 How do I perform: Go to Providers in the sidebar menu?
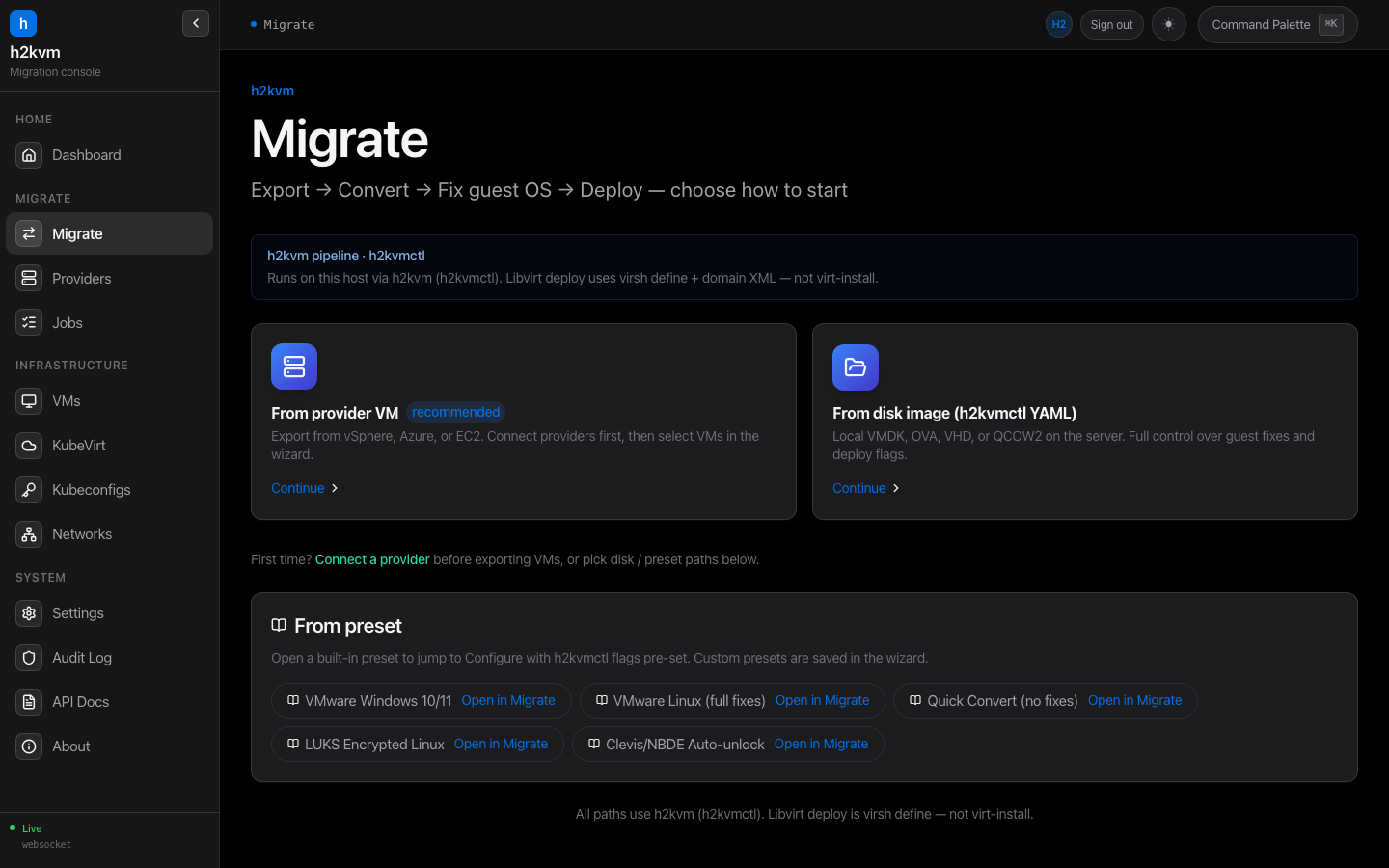(x=109, y=279)
